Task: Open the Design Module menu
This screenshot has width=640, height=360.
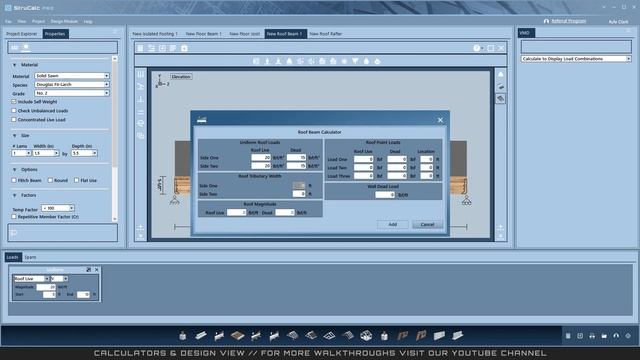Action: point(64,21)
